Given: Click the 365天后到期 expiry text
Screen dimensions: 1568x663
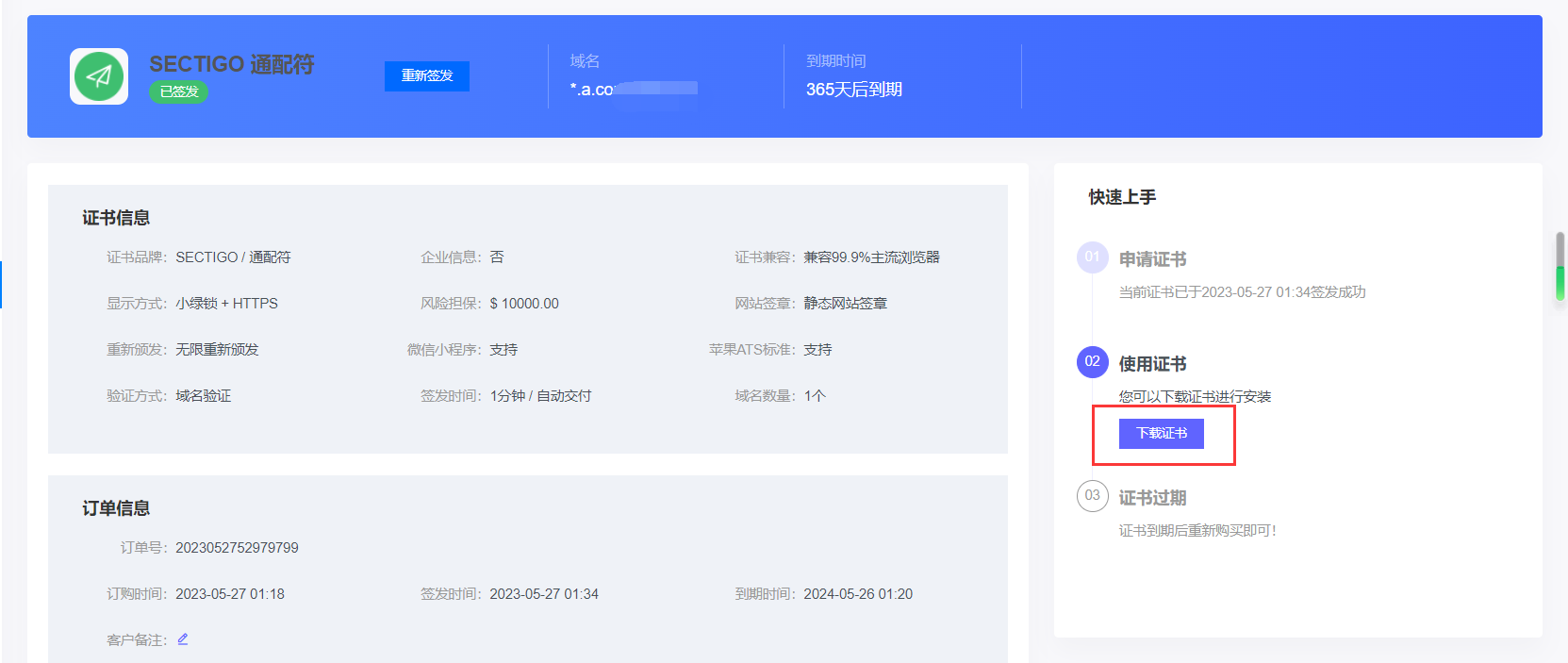Looking at the screenshot, I should 854,90.
